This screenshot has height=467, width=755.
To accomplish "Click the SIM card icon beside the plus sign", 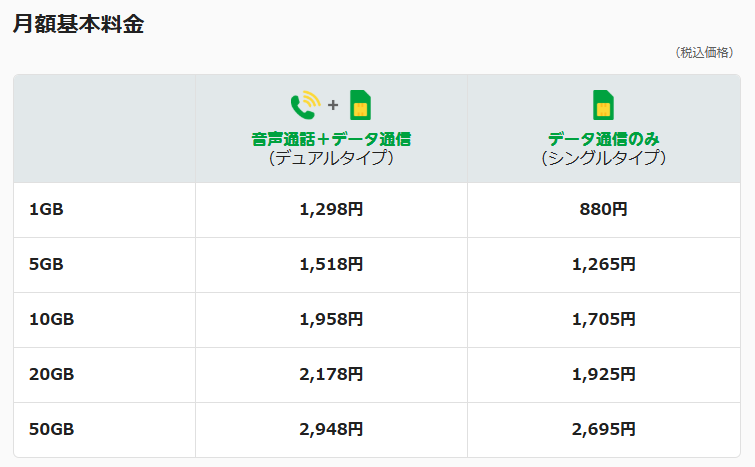I will click(x=359, y=105).
